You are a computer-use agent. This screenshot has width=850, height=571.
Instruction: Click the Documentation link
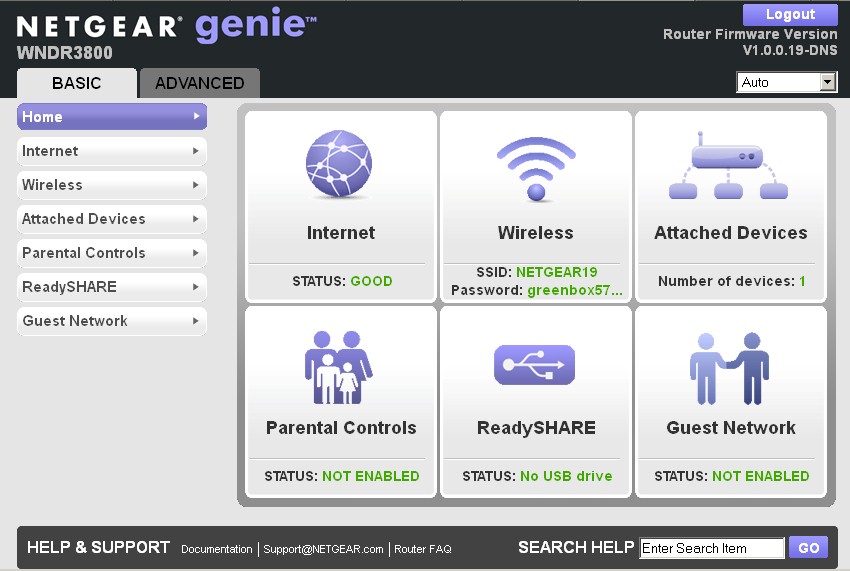pos(217,549)
